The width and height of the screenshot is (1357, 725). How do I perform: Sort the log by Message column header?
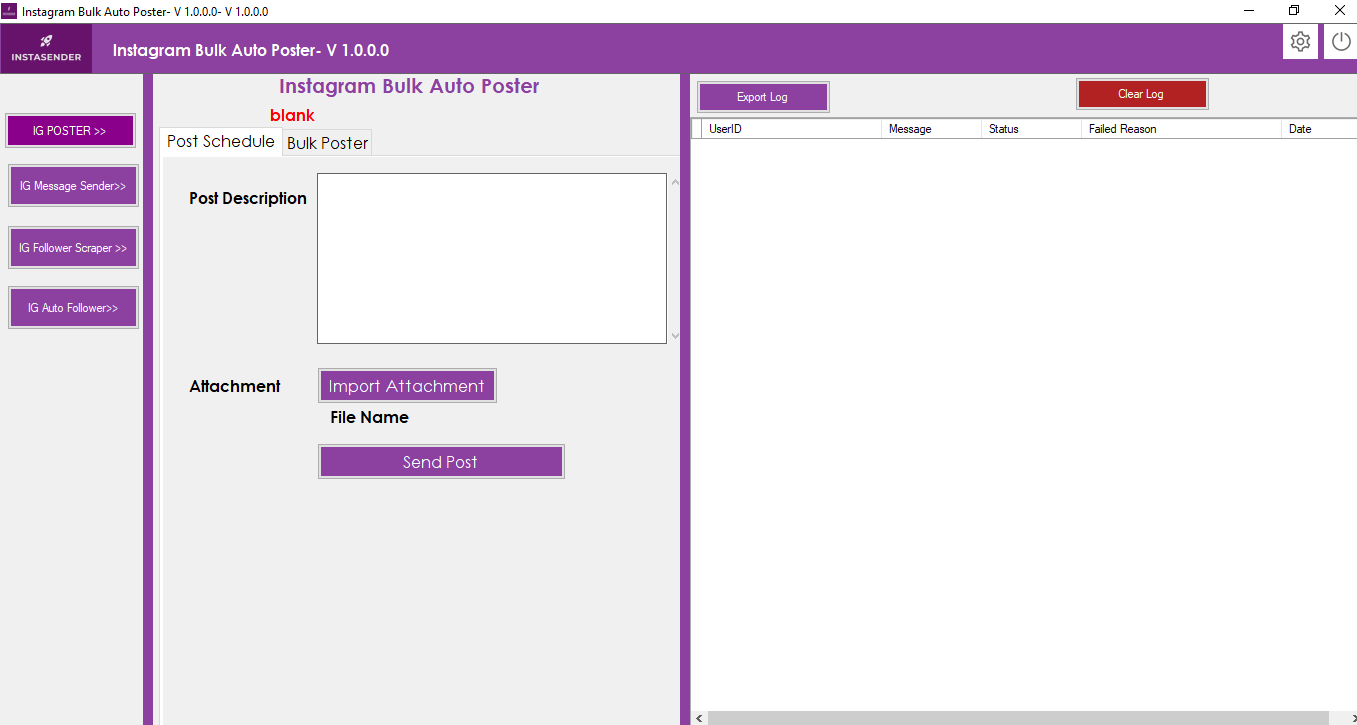[931, 129]
